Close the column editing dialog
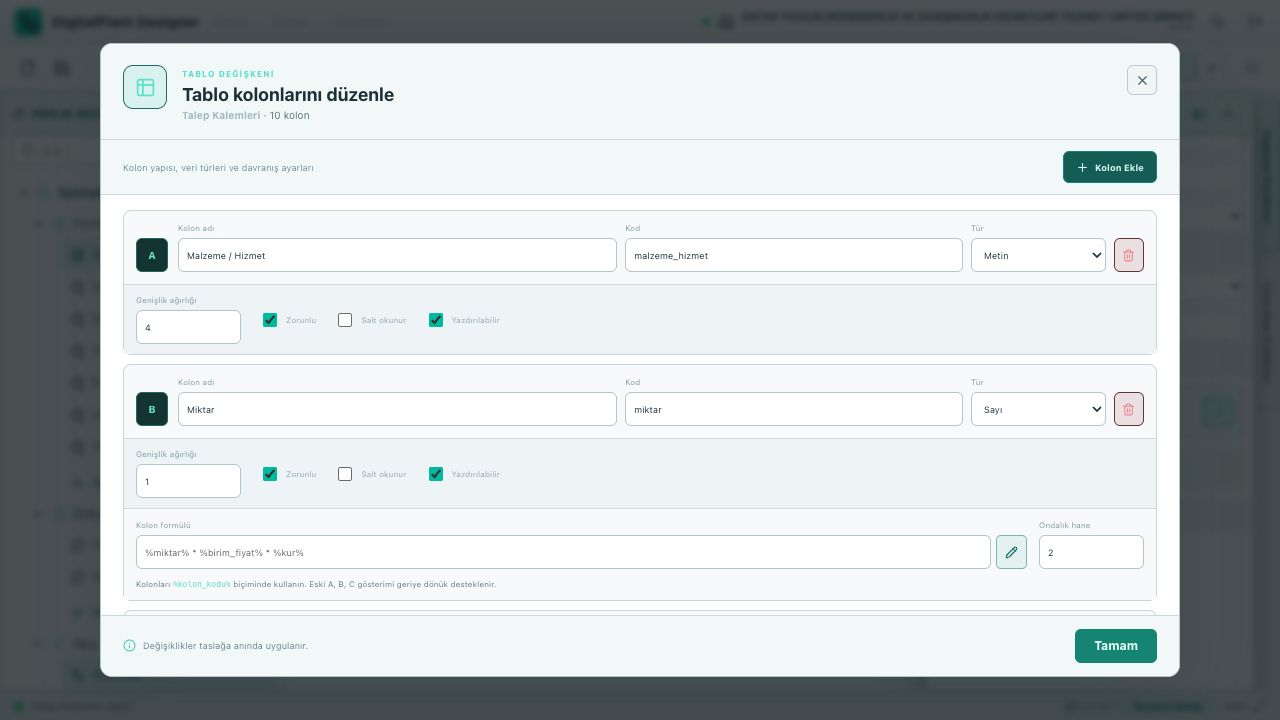The width and height of the screenshot is (1280, 720). click(x=1142, y=80)
